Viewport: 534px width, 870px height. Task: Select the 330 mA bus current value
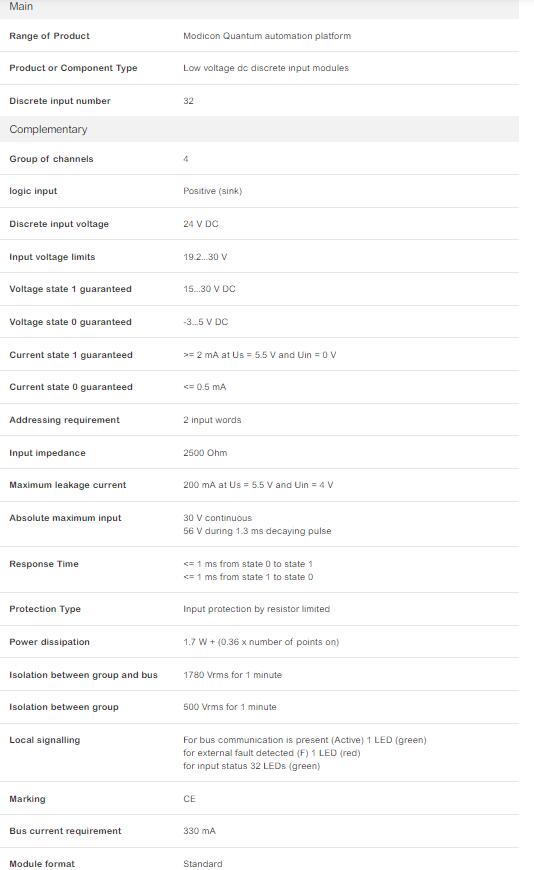tap(199, 831)
